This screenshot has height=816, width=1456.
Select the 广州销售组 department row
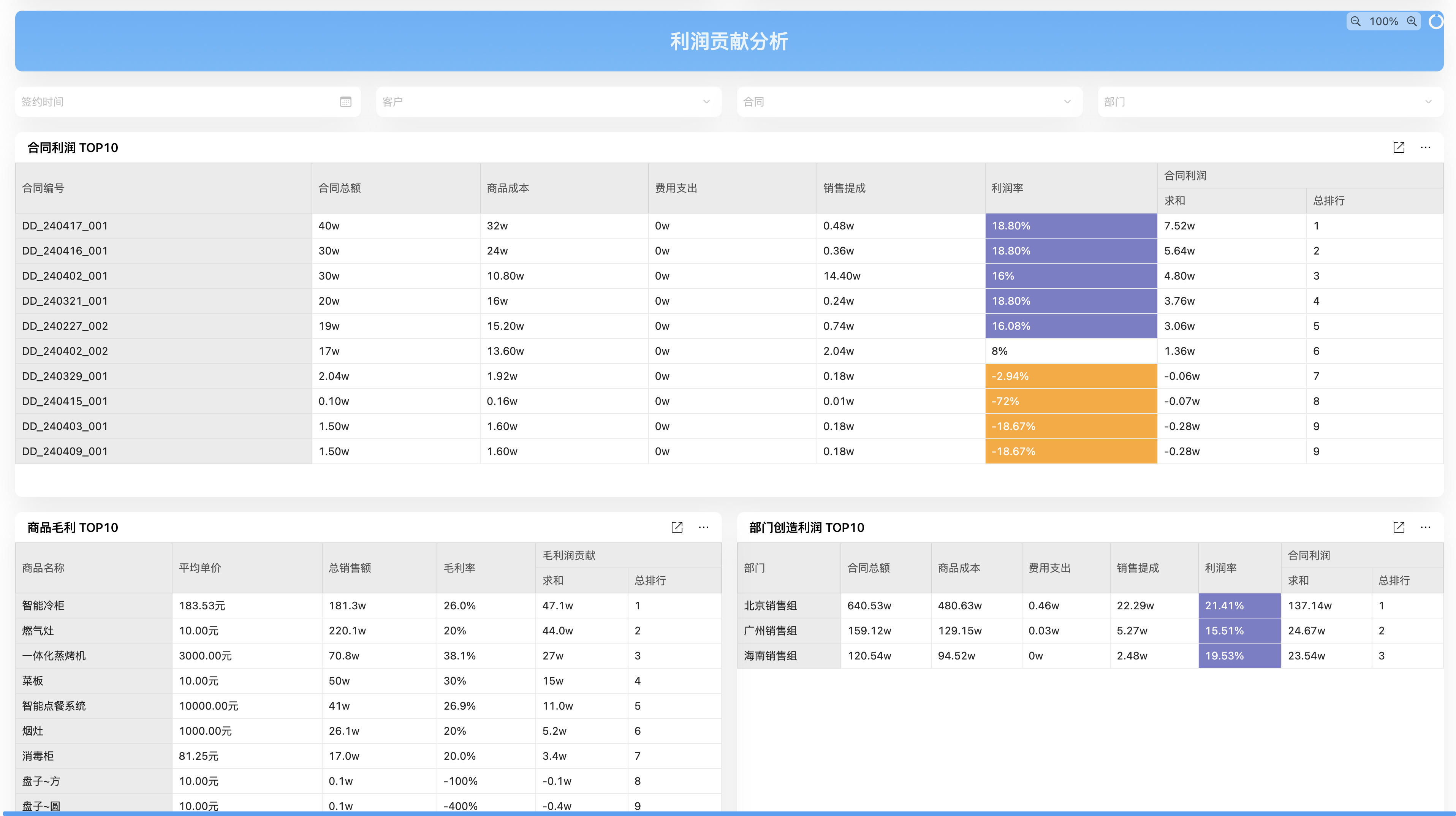1090,631
